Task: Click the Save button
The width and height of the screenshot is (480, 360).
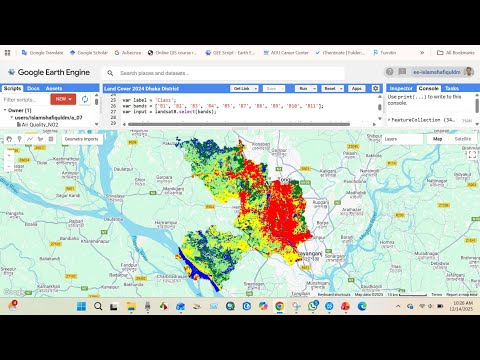Action: 271,88
